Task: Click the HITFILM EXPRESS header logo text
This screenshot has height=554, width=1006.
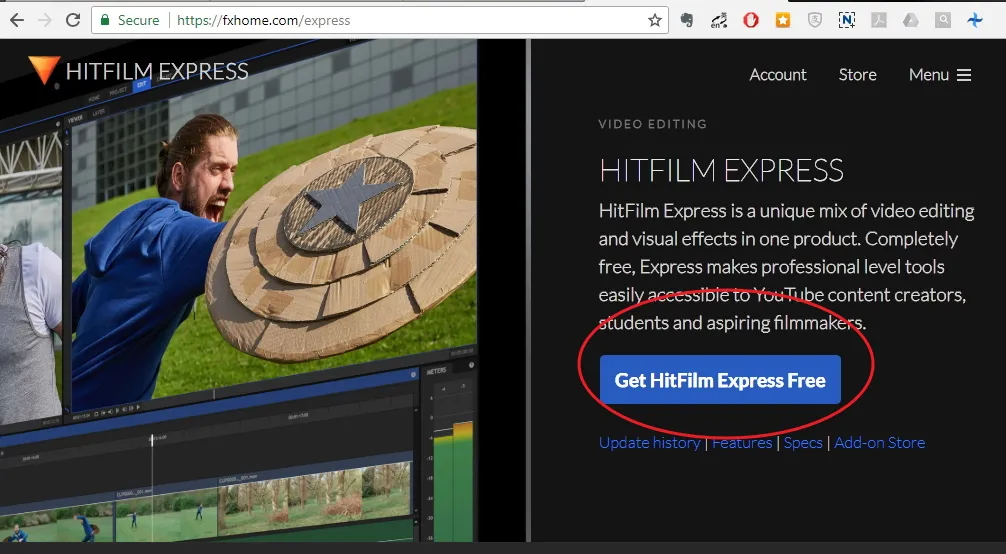Action: (157, 71)
